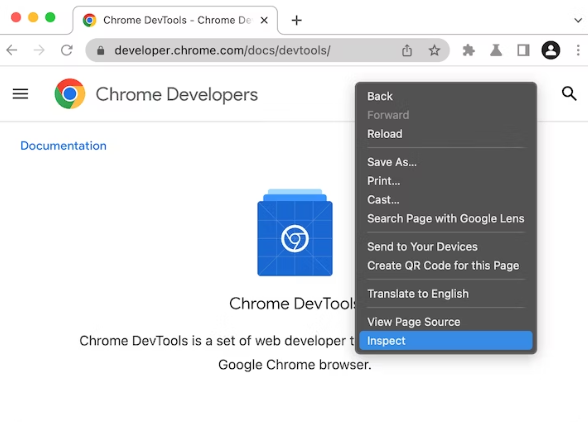Choose View Page Source

click(x=446, y=322)
